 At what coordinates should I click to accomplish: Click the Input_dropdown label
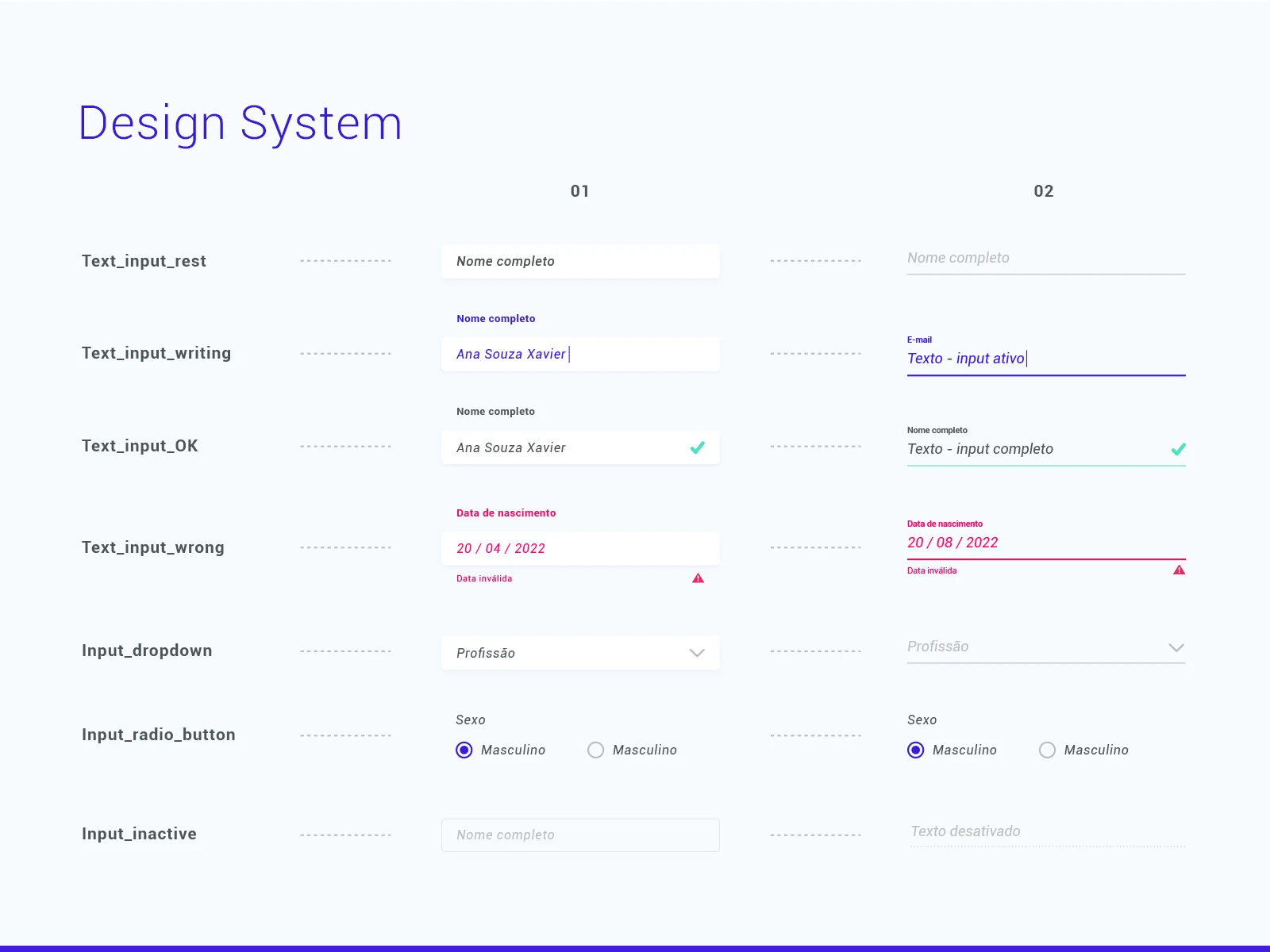pos(147,651)
